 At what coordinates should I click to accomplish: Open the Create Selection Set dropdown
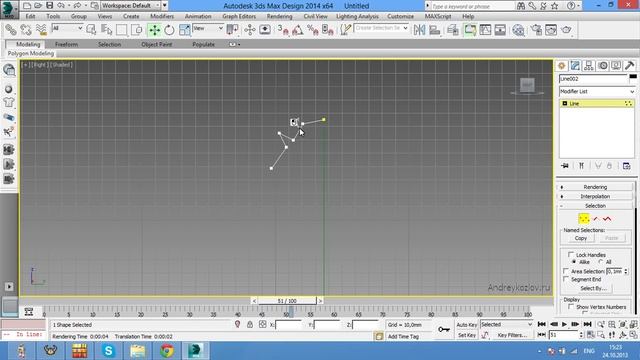point(381,28)
